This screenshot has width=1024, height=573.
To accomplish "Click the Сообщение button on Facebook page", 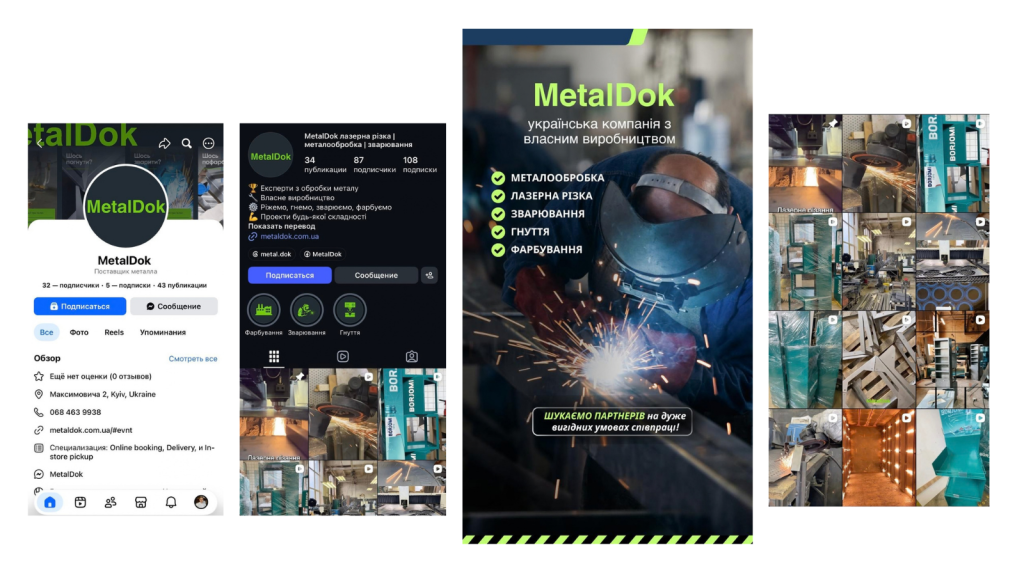I will pos(174,306).
